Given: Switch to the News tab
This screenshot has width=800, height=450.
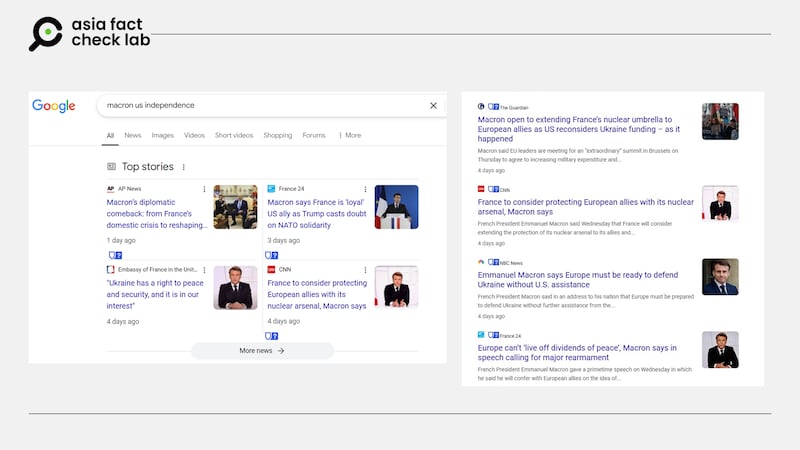Looking at the screenshot, I should point(132,135).
